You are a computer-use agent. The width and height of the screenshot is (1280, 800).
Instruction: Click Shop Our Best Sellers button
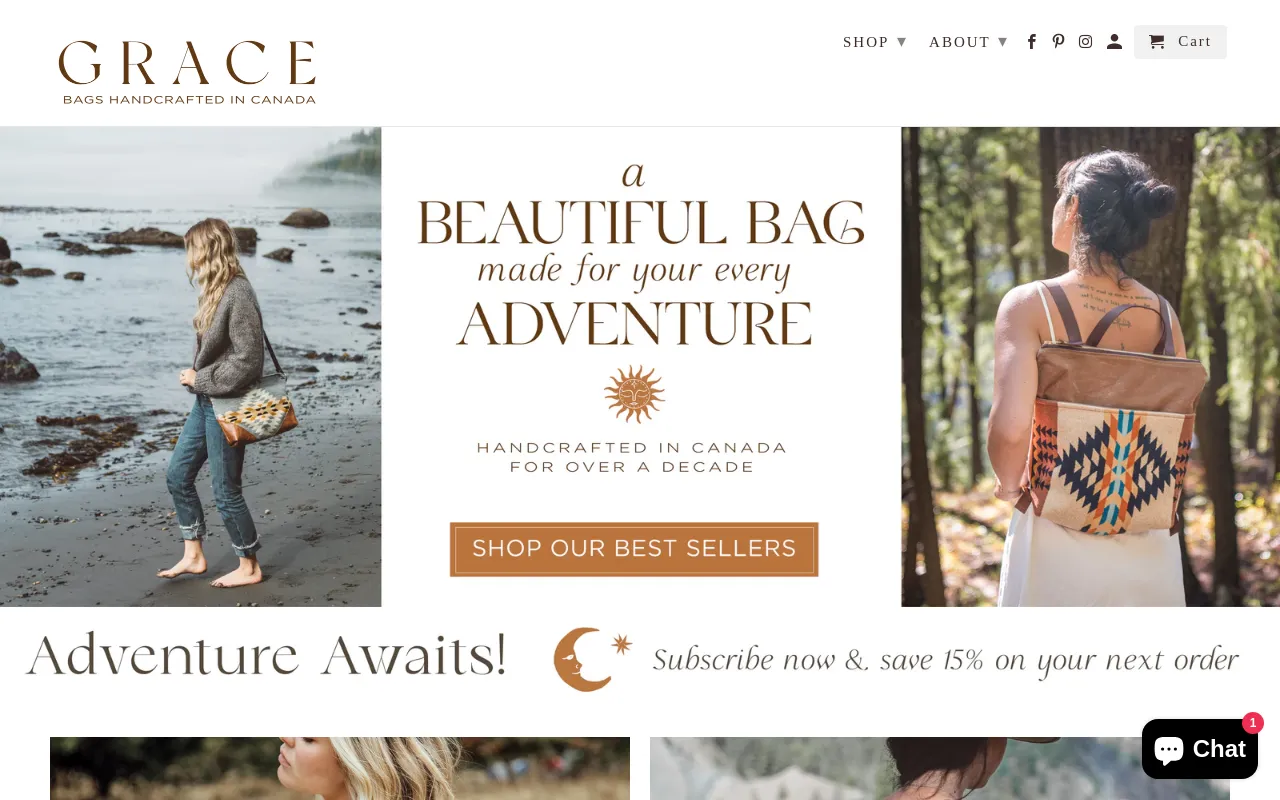(634, 549)
